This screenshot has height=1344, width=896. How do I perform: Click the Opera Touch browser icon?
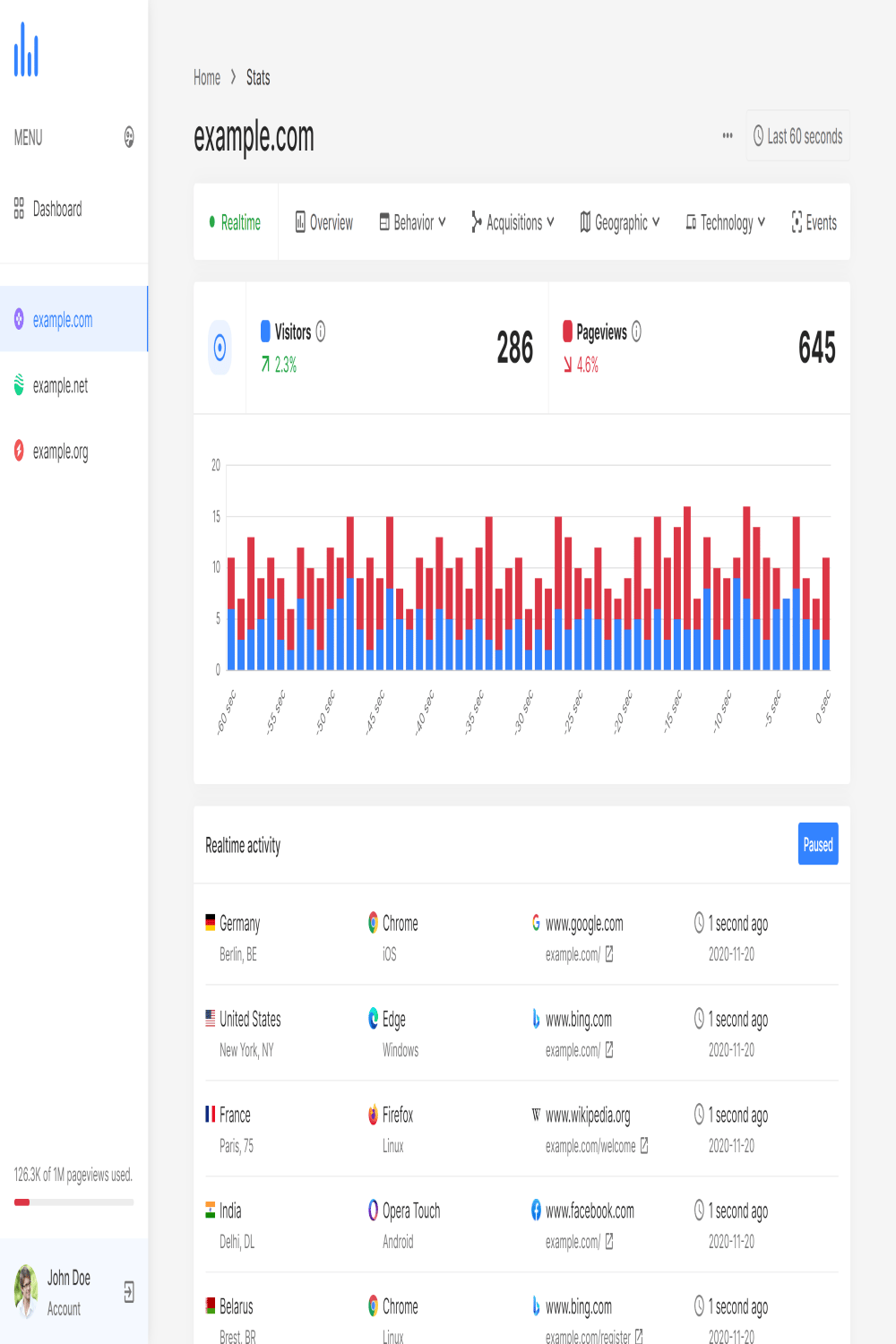tap(374, 1210)
